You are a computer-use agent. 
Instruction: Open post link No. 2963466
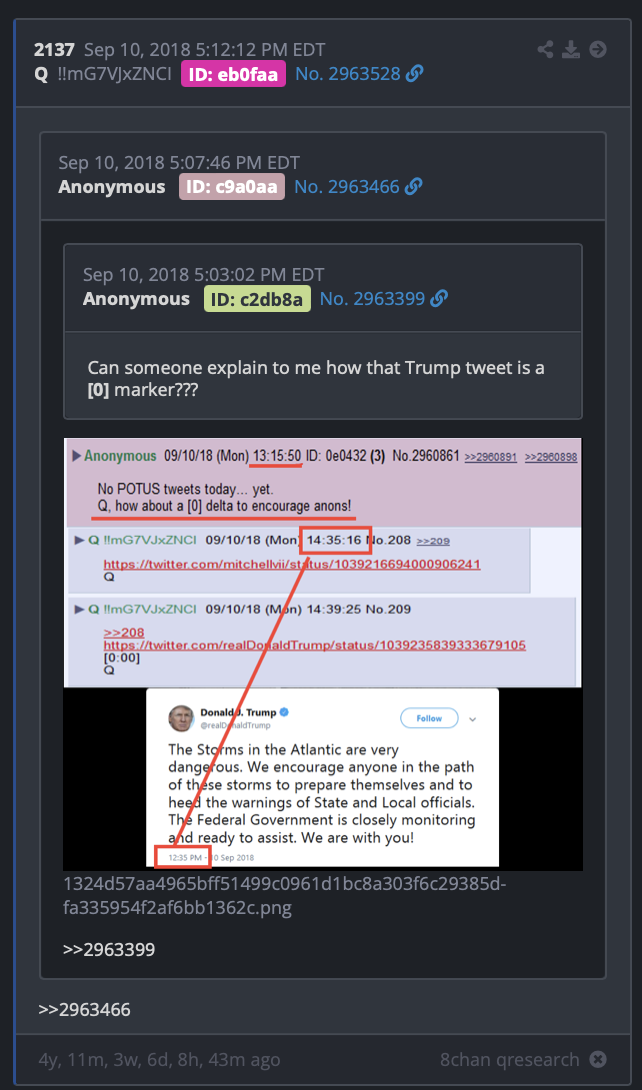pos(347,186)
